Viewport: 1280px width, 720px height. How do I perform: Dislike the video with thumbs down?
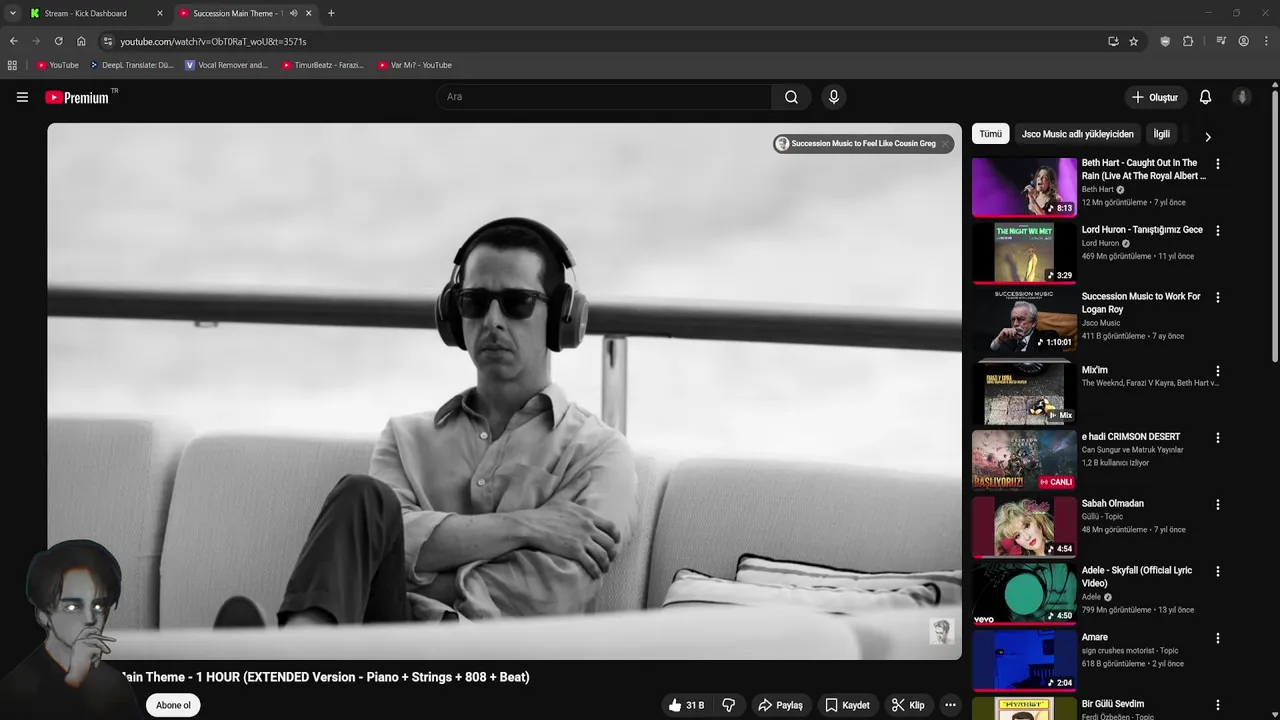[x=728, y=705]
